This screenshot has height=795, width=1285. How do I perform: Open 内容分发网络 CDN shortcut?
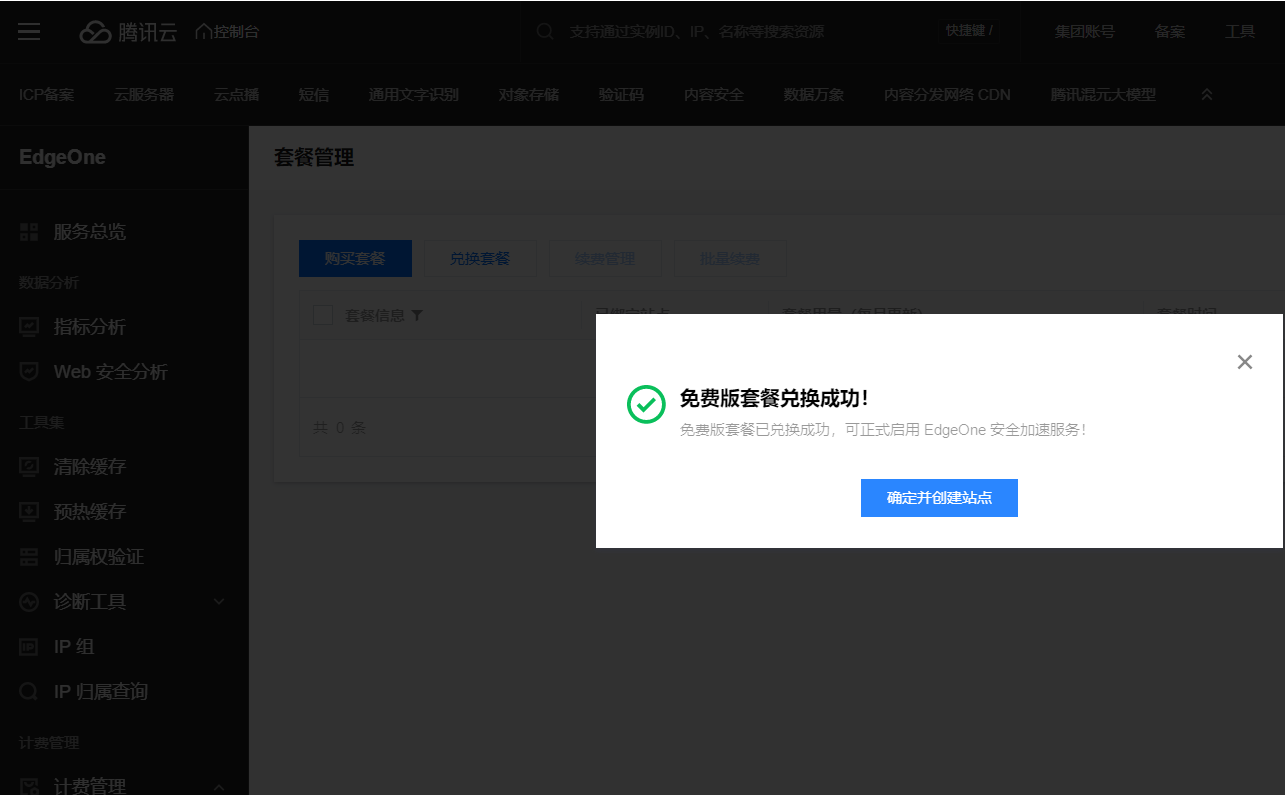[947, 95]
